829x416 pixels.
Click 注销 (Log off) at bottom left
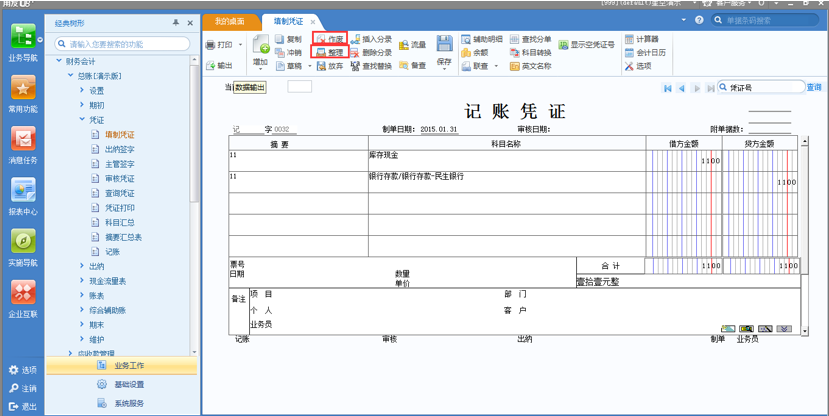tap(23, 389)
